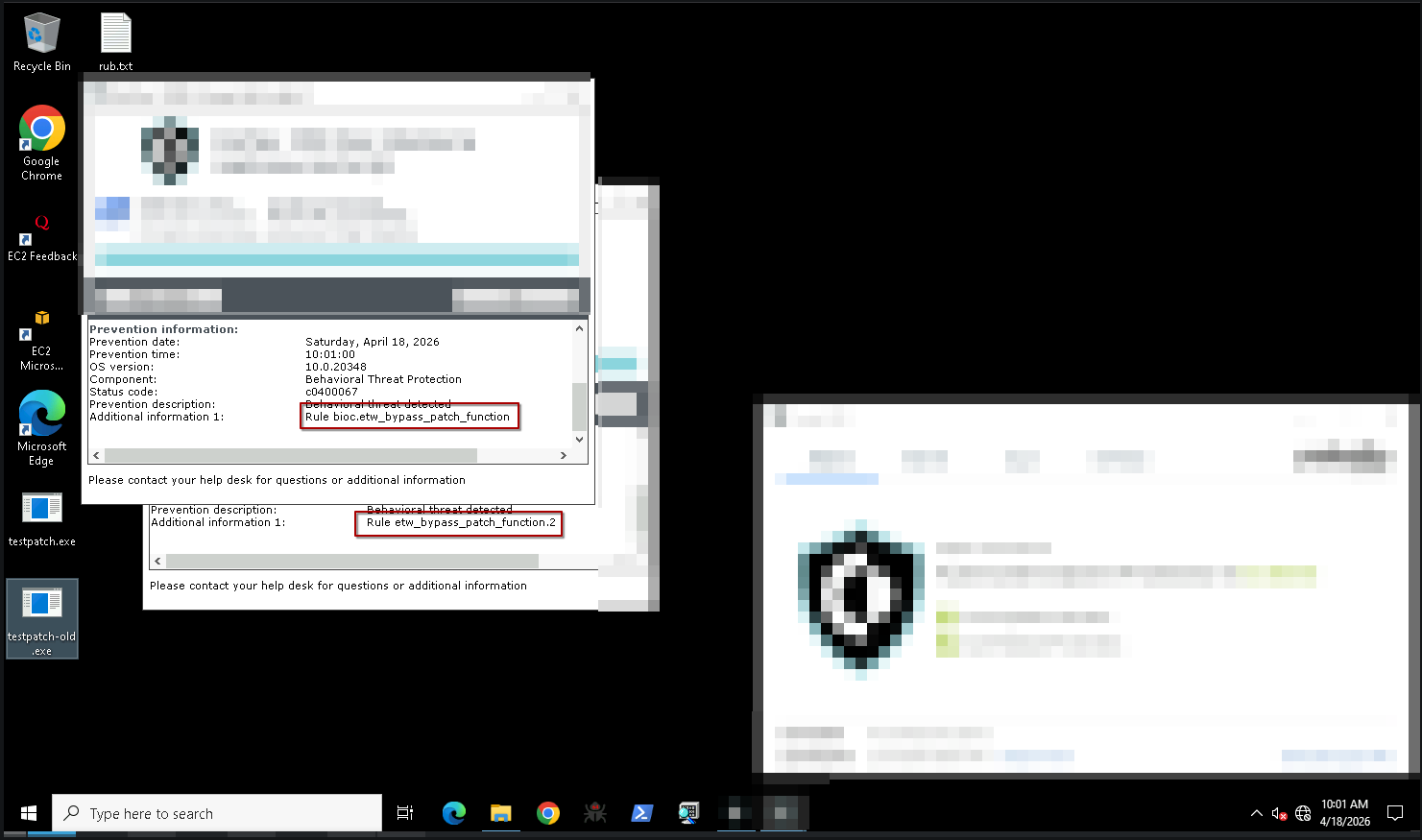Viewport: 1422px width, 840px height.
Task: Open File Explorer from the taskbar
Action: [501, 813]
